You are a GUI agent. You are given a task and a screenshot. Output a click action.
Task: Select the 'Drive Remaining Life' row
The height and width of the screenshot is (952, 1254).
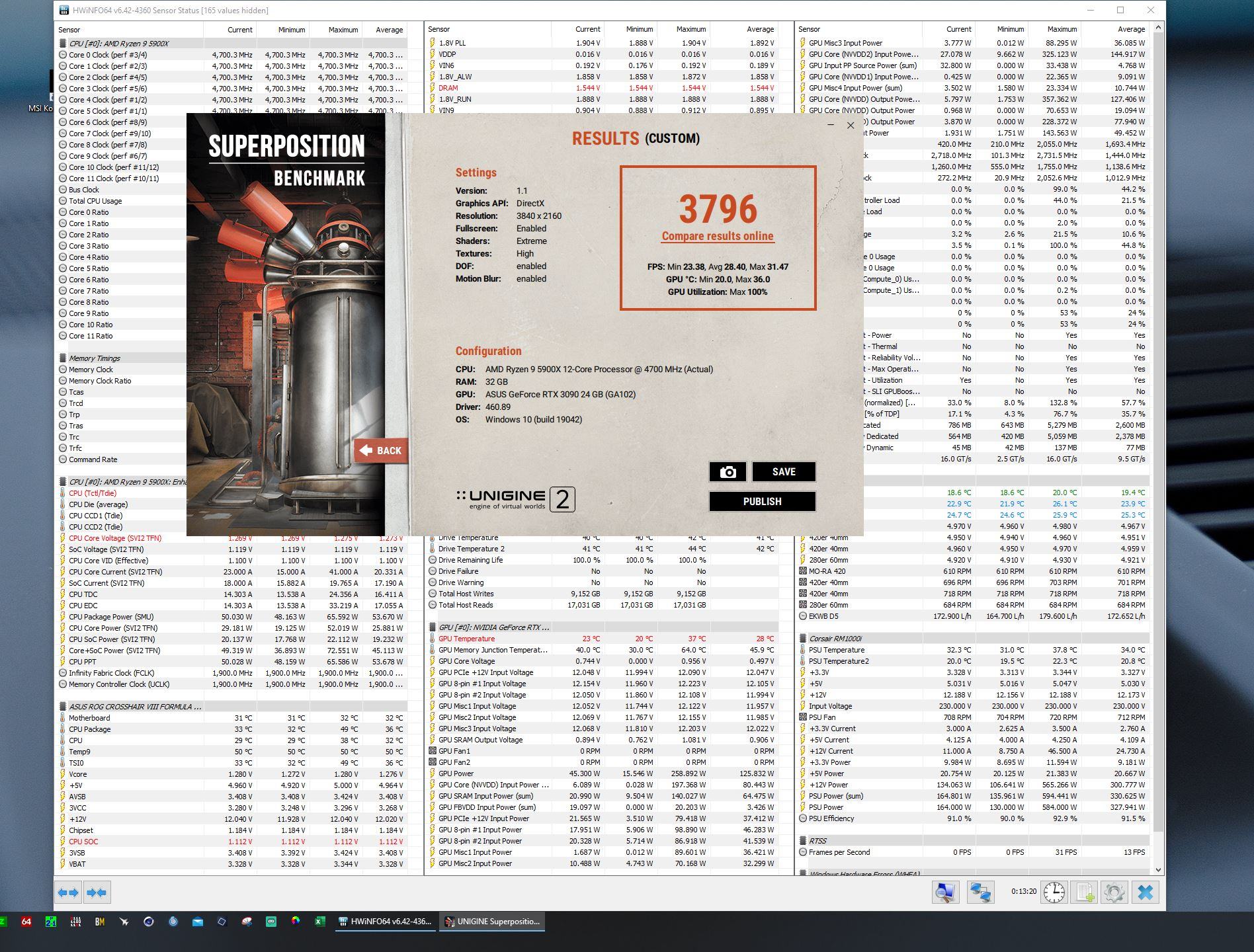602,560
